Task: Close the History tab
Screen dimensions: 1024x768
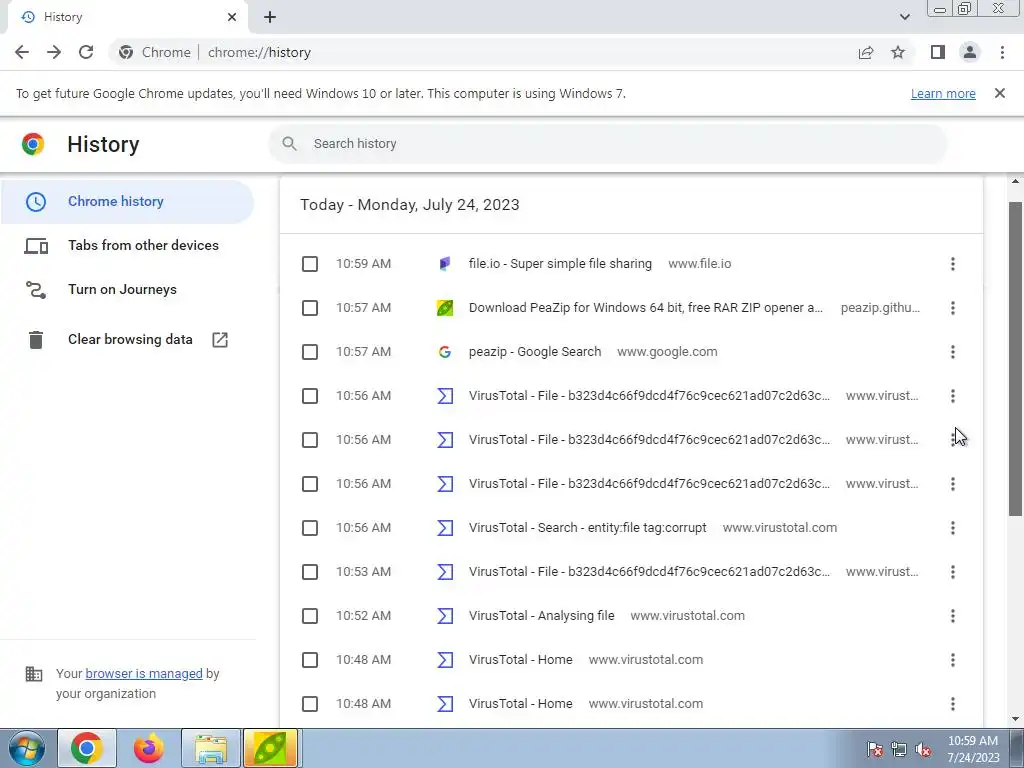Action: 232,17
